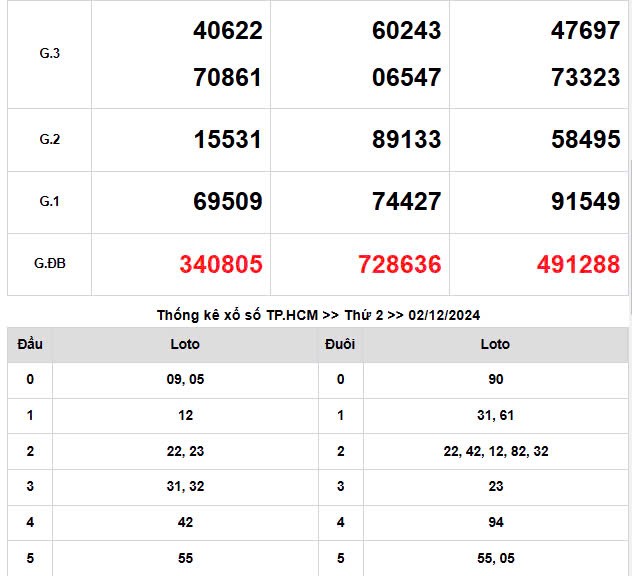
Task: Select G.3 number 40622
Action: pyautogui.click(x=228, y=31)
